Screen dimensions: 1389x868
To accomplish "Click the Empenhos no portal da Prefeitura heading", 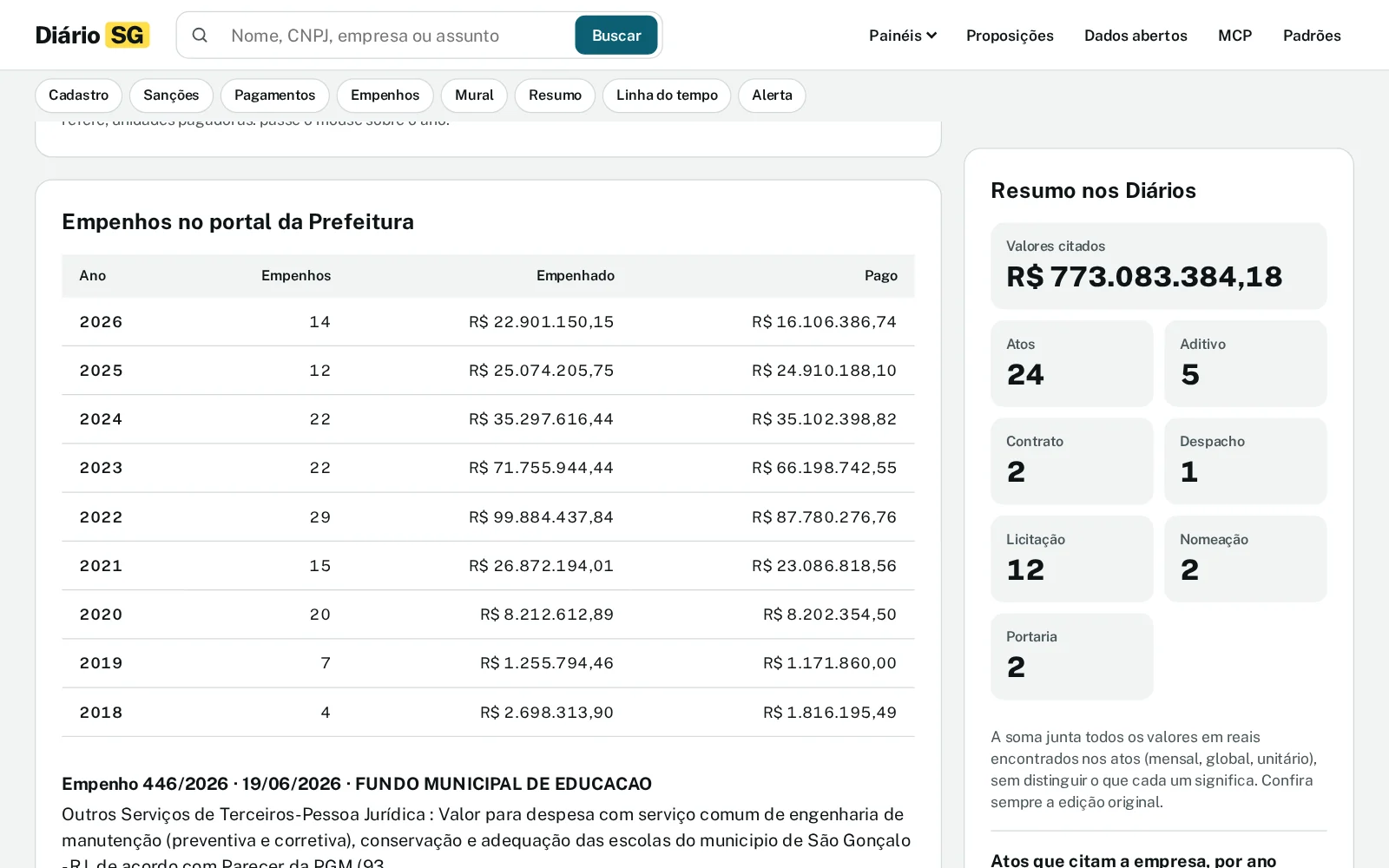I will click(x=238, y=222).
